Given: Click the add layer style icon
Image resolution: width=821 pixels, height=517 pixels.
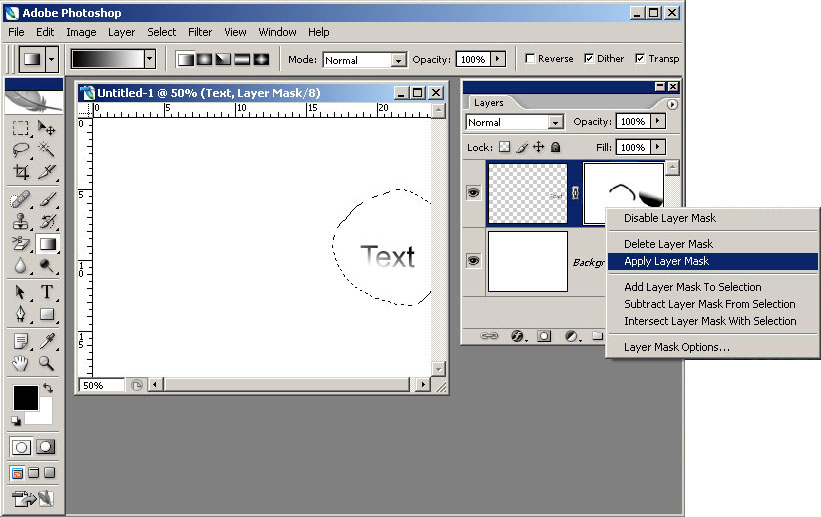Looking at the screenshot, I should (x=517, y=336).
